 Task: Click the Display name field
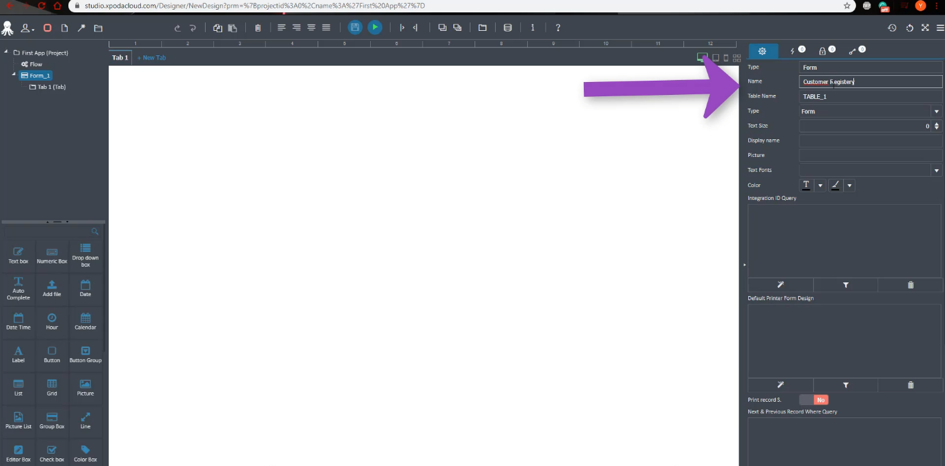point(871,140)
